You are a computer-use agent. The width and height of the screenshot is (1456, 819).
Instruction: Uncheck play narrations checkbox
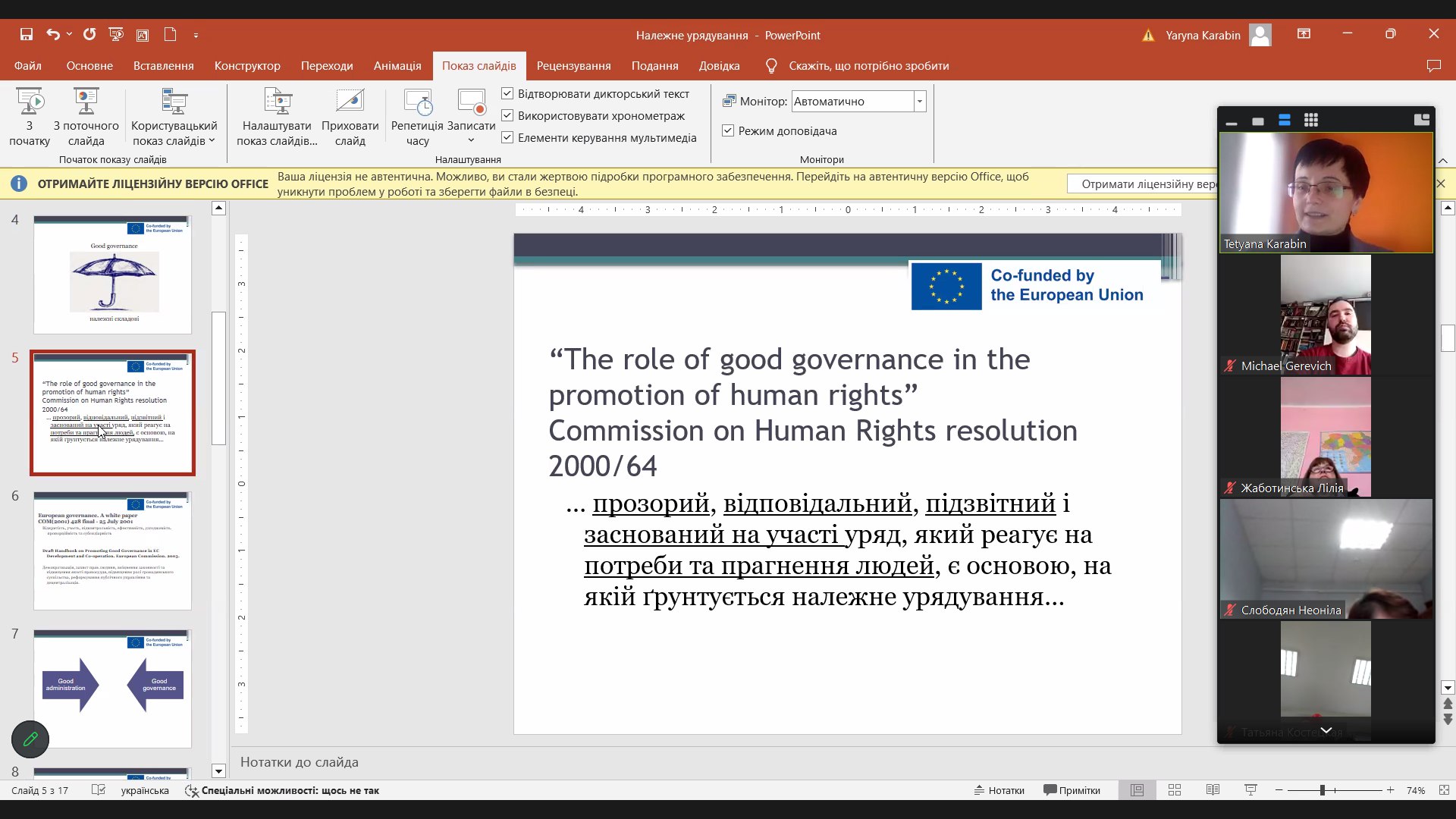pos(507,93)
